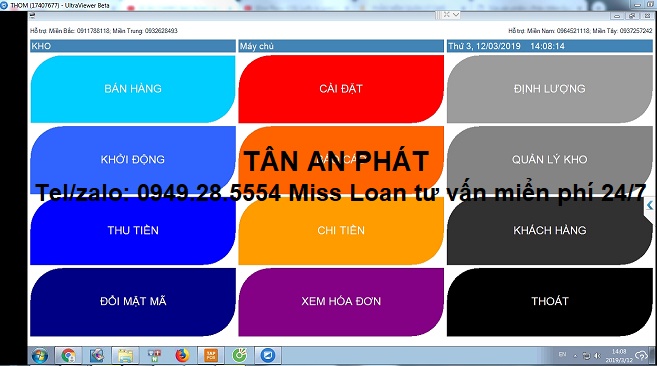The image size is (657, 366).
Task: Open XEM HÓA ĐƠN invoices tile
Action: click(341, 301)
